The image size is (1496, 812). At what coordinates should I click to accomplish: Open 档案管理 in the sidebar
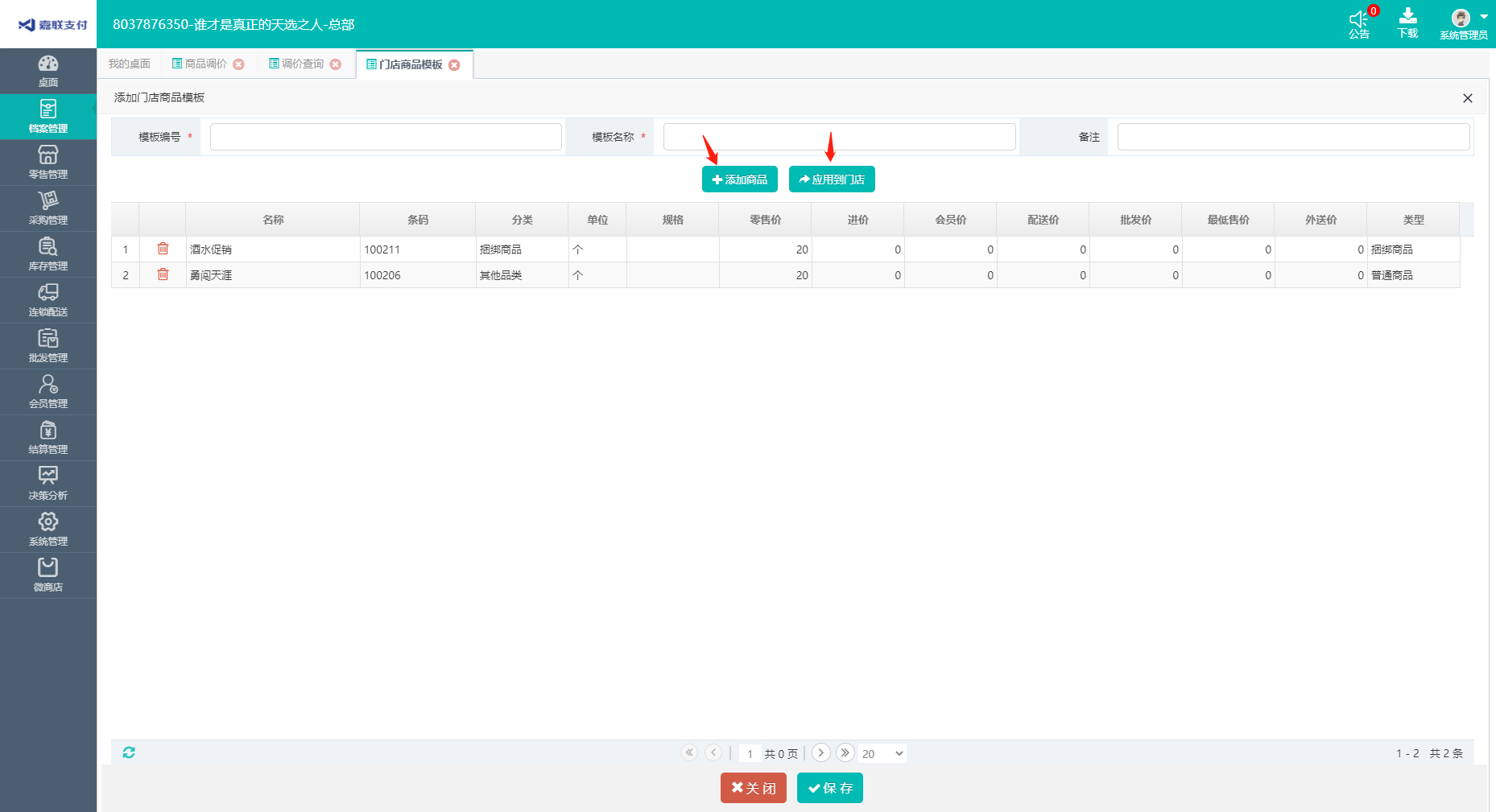coord(48,117)
